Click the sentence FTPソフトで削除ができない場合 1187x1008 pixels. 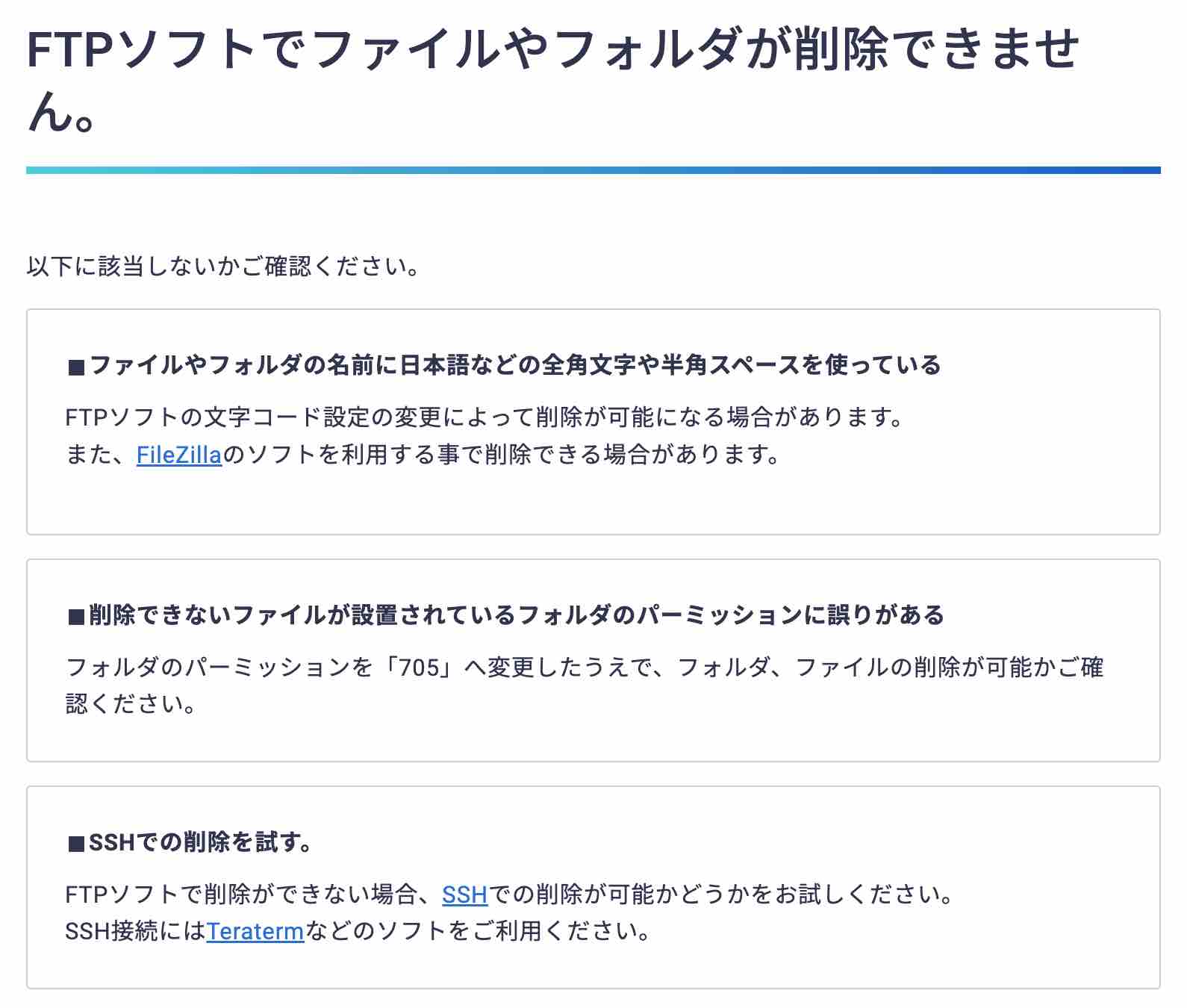pyautogui.click(x=509, y=895)
